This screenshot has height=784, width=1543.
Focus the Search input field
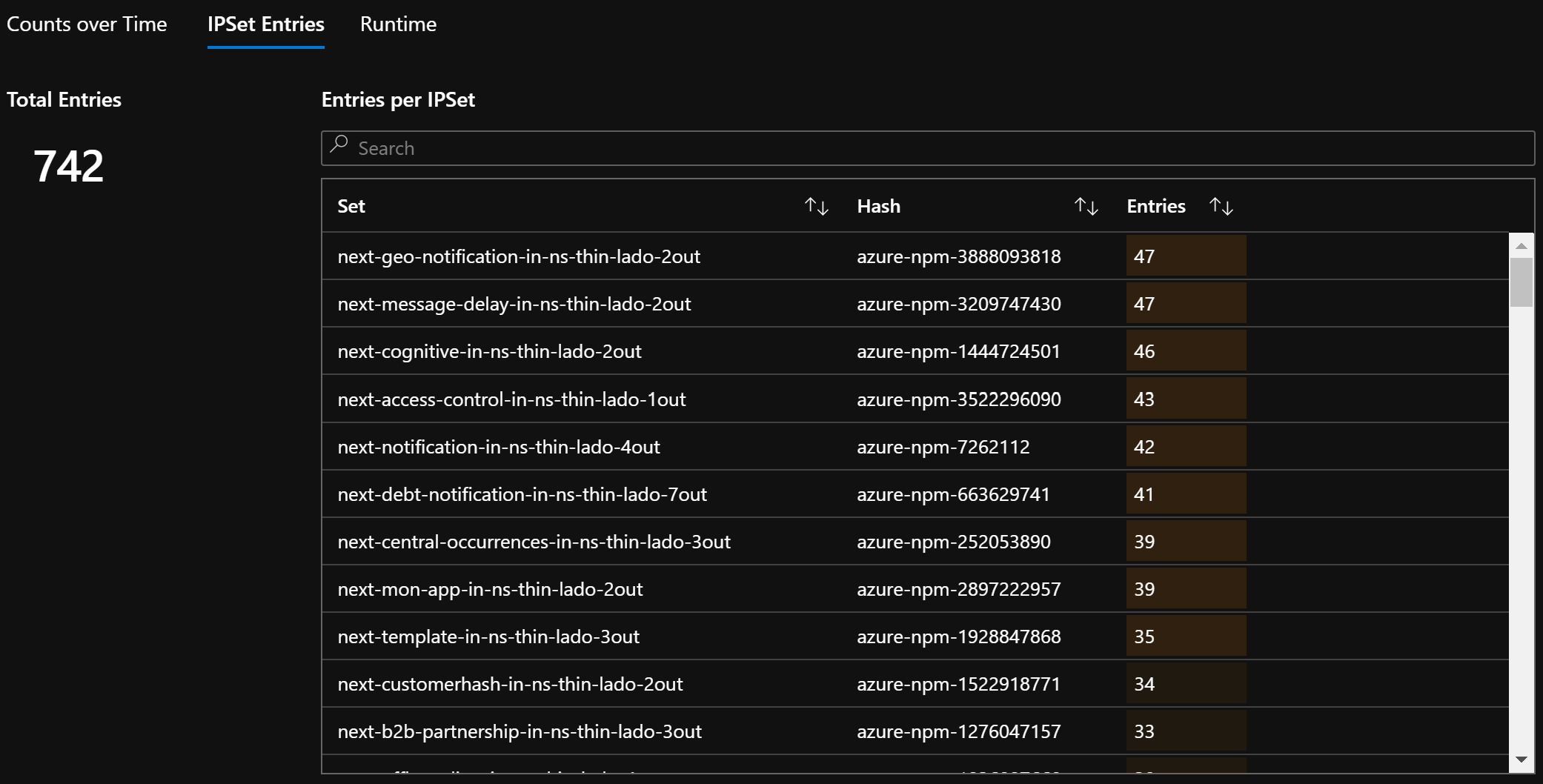point(926,148)
